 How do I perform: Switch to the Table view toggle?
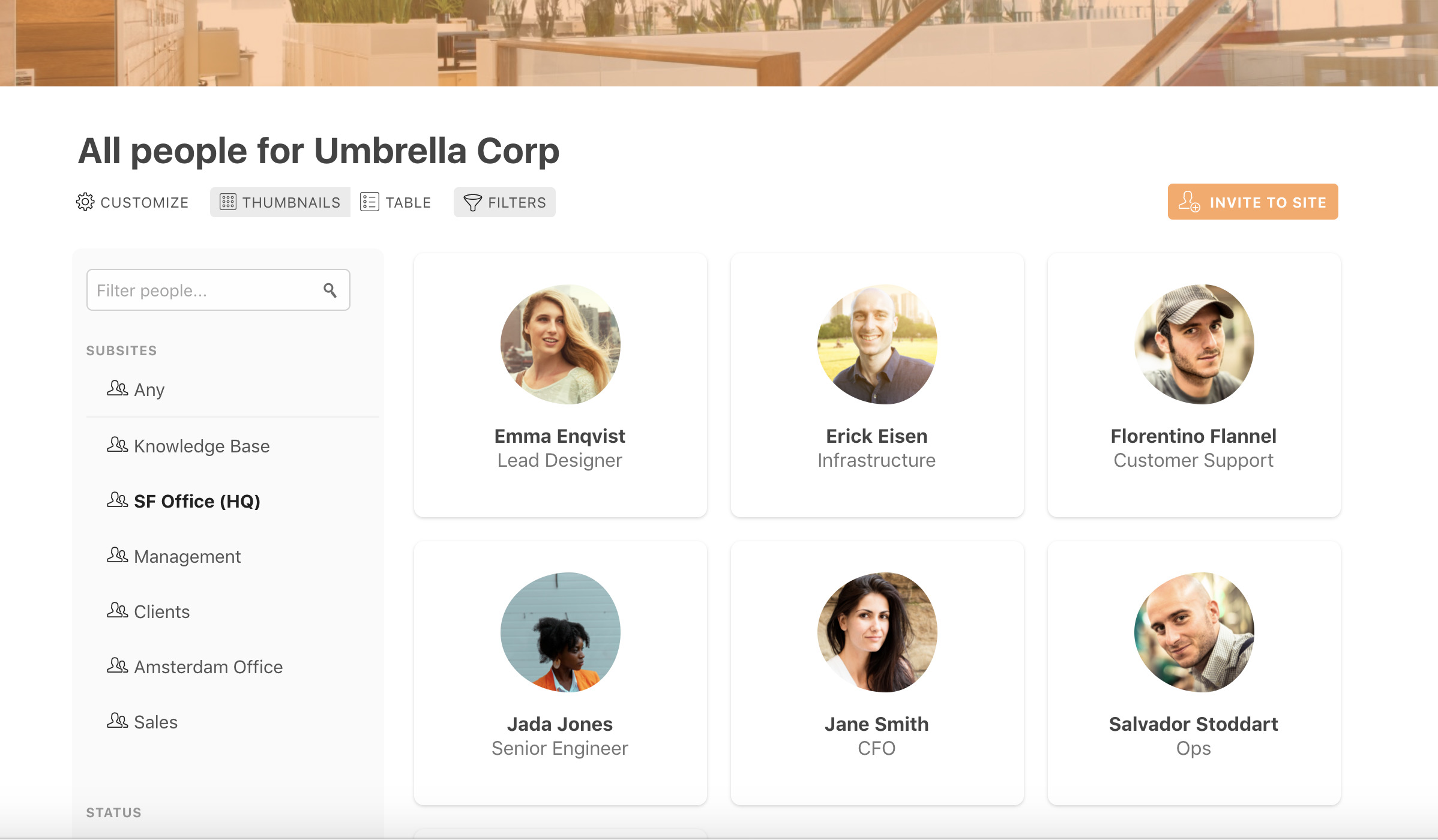[x=397, y=201]
